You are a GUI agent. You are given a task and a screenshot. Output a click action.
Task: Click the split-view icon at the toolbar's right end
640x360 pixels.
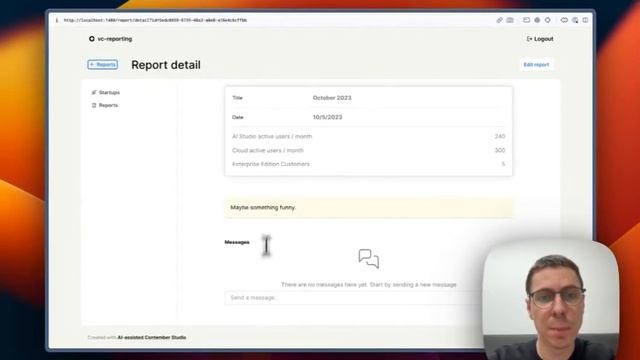tap(585, 20)
